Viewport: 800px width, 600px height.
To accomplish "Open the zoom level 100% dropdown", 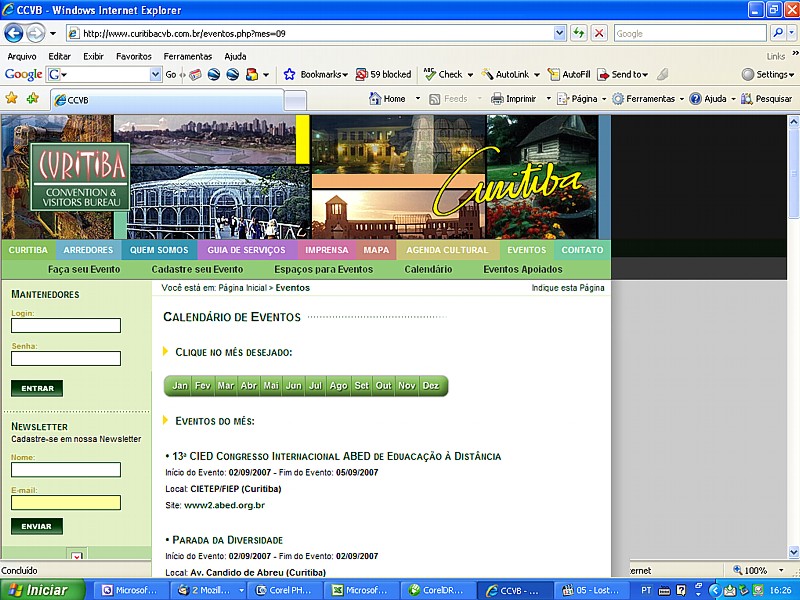I will tap(779, 571).
